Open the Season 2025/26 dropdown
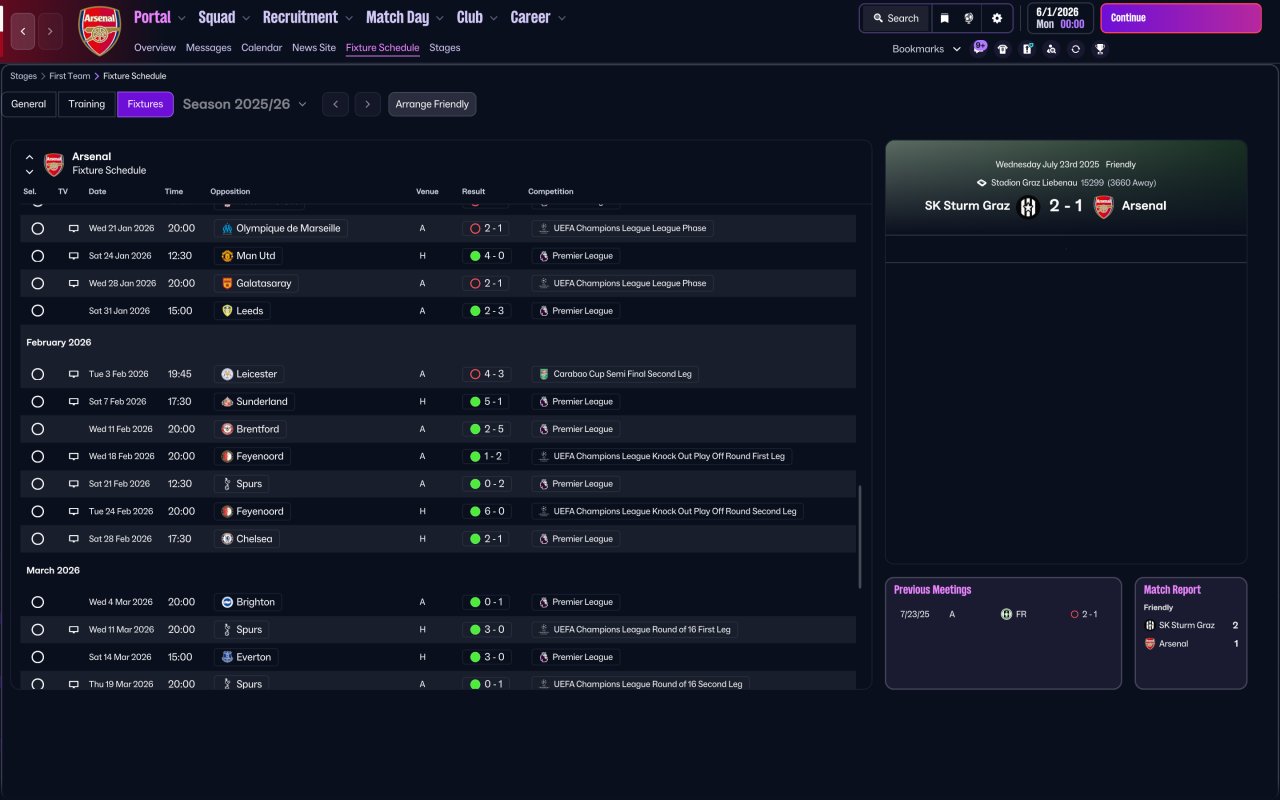 245,104
